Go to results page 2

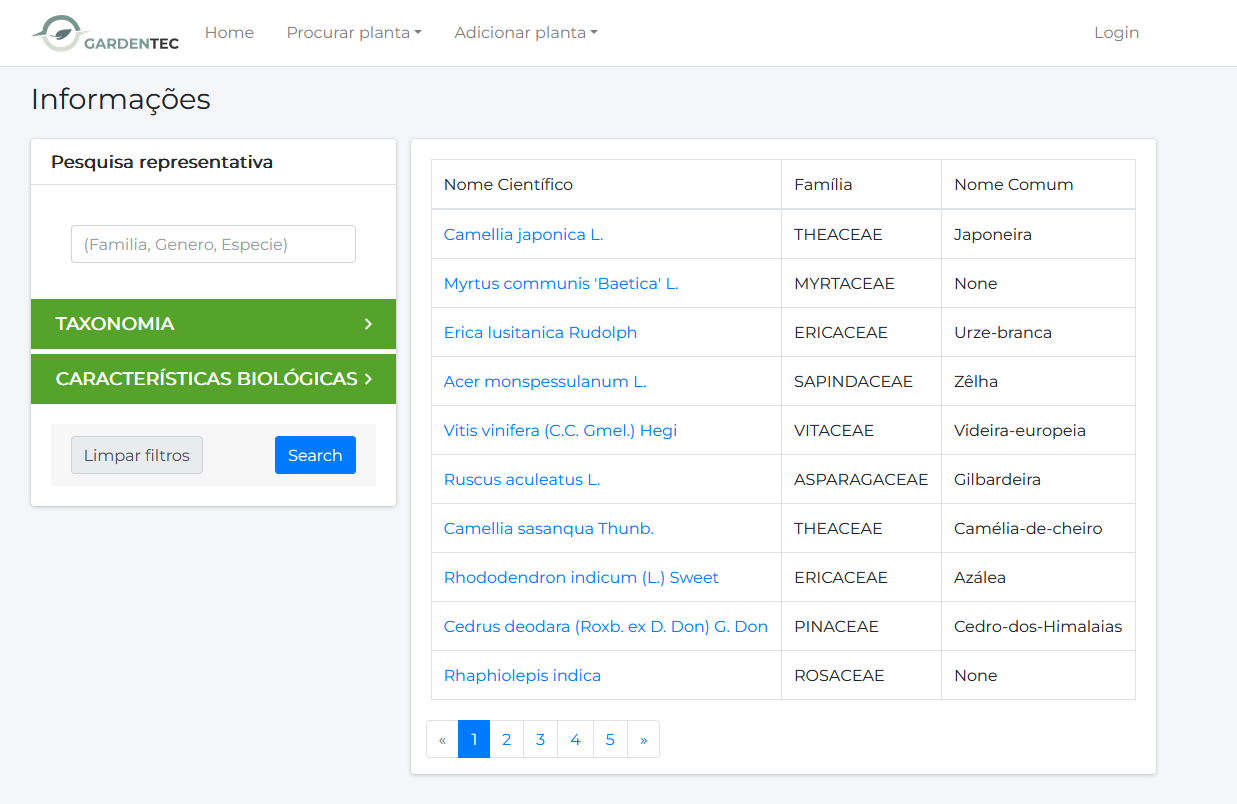click(507, 740)
